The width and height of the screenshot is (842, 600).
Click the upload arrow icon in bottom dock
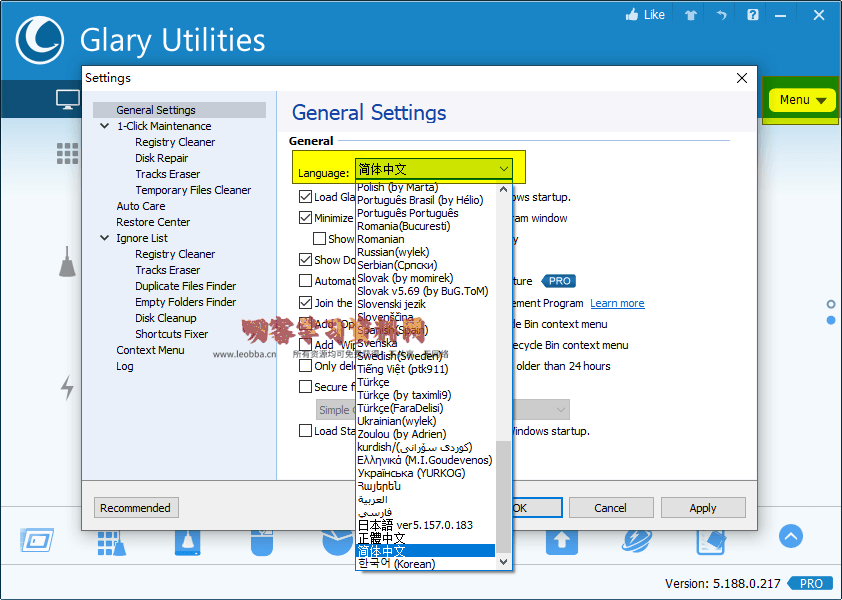click(x=561, y=540)
